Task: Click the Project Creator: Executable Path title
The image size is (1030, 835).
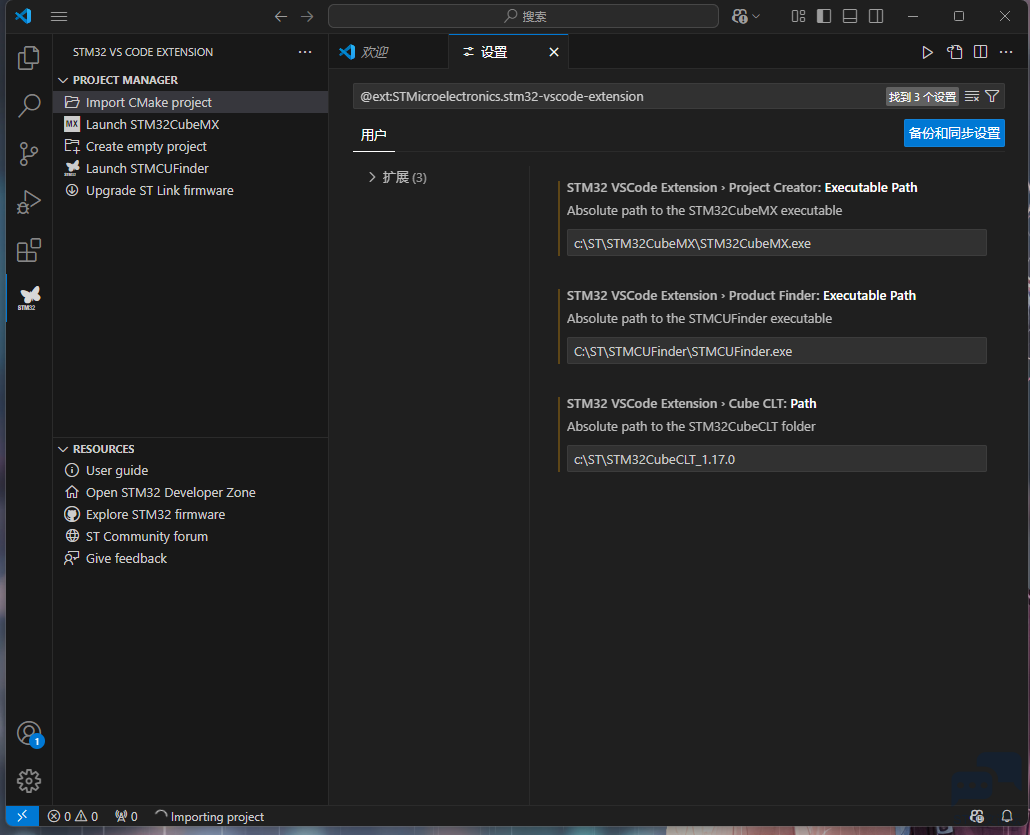Action: pos(742,188)
